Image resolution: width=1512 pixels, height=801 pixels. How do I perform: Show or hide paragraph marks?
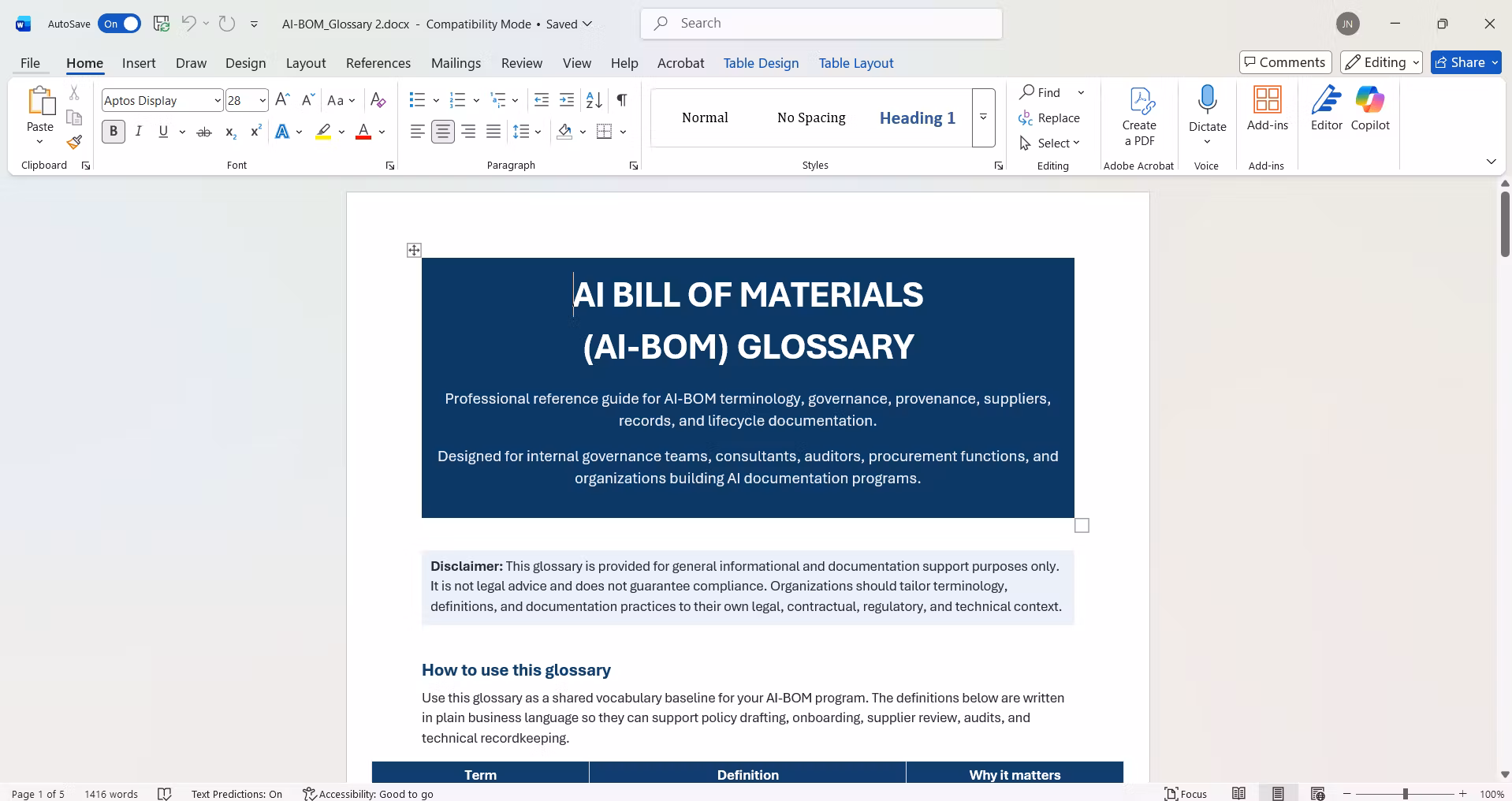pos(622,100)
